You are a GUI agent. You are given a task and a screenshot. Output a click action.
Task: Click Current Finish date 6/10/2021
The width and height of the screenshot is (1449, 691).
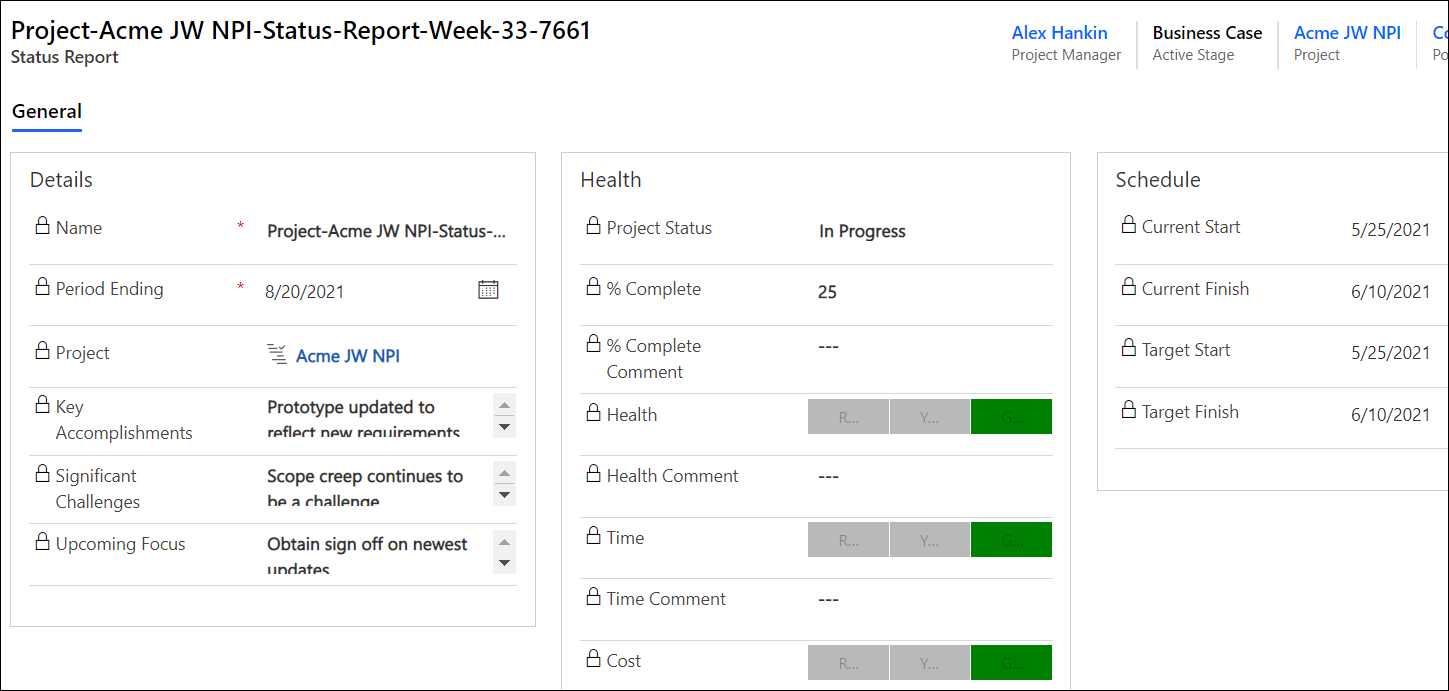pyautogui.click(x=1390, y=292)
